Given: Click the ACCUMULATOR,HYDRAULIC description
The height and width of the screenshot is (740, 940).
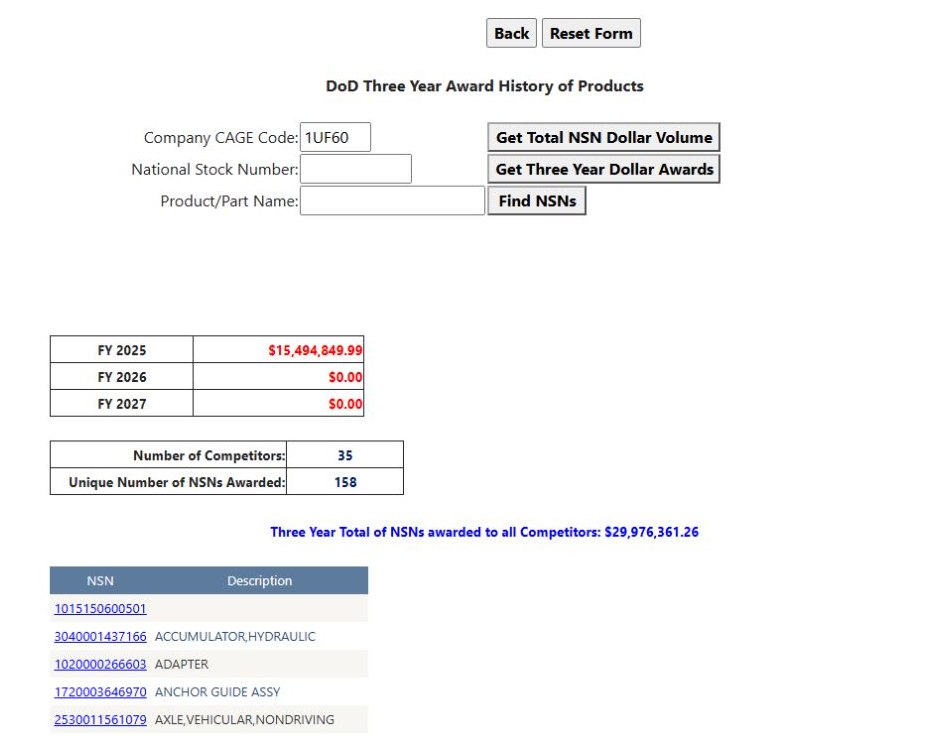Looking at the screenshot, I should point(235,636).
